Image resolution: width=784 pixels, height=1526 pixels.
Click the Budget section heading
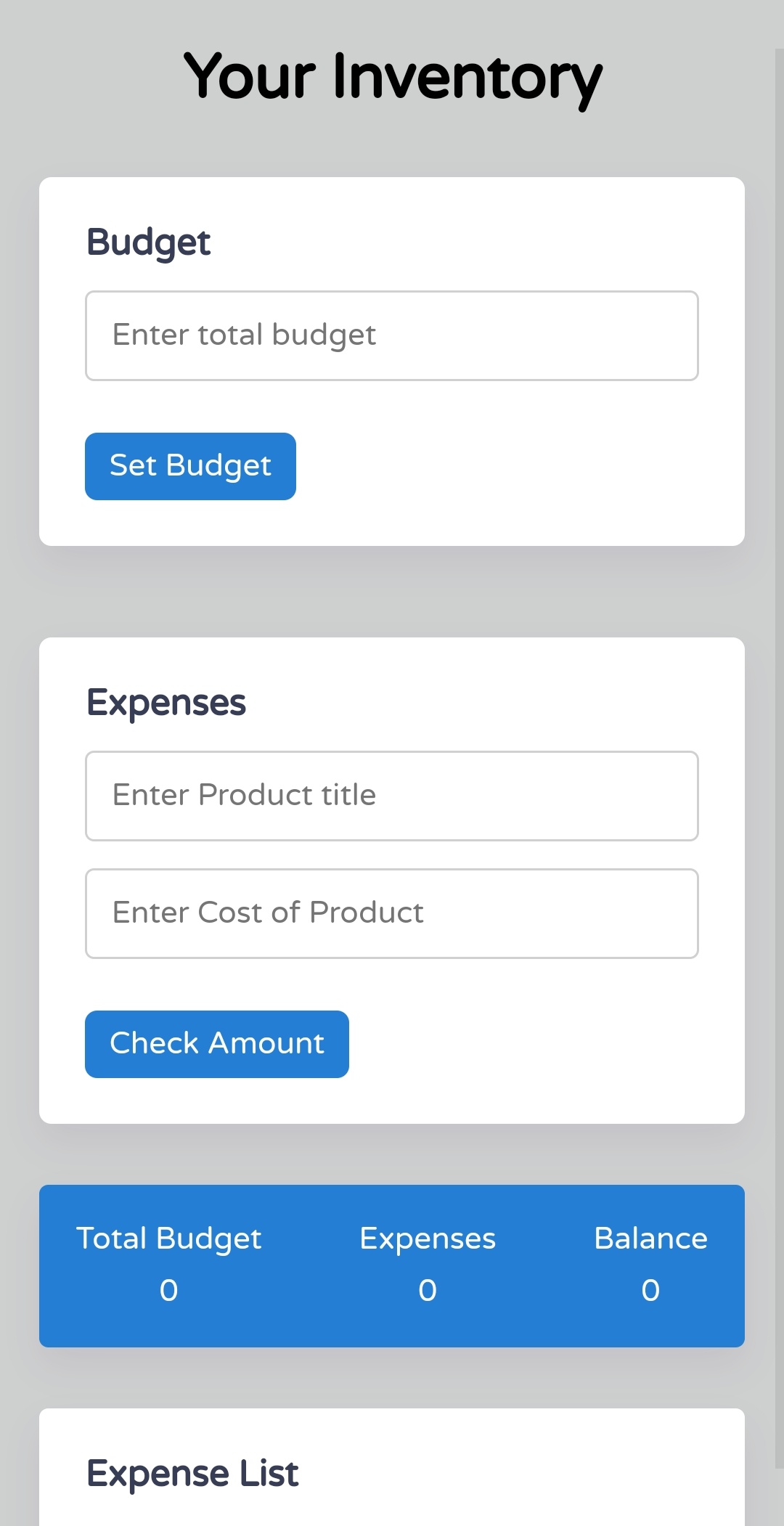click(149, 242)
